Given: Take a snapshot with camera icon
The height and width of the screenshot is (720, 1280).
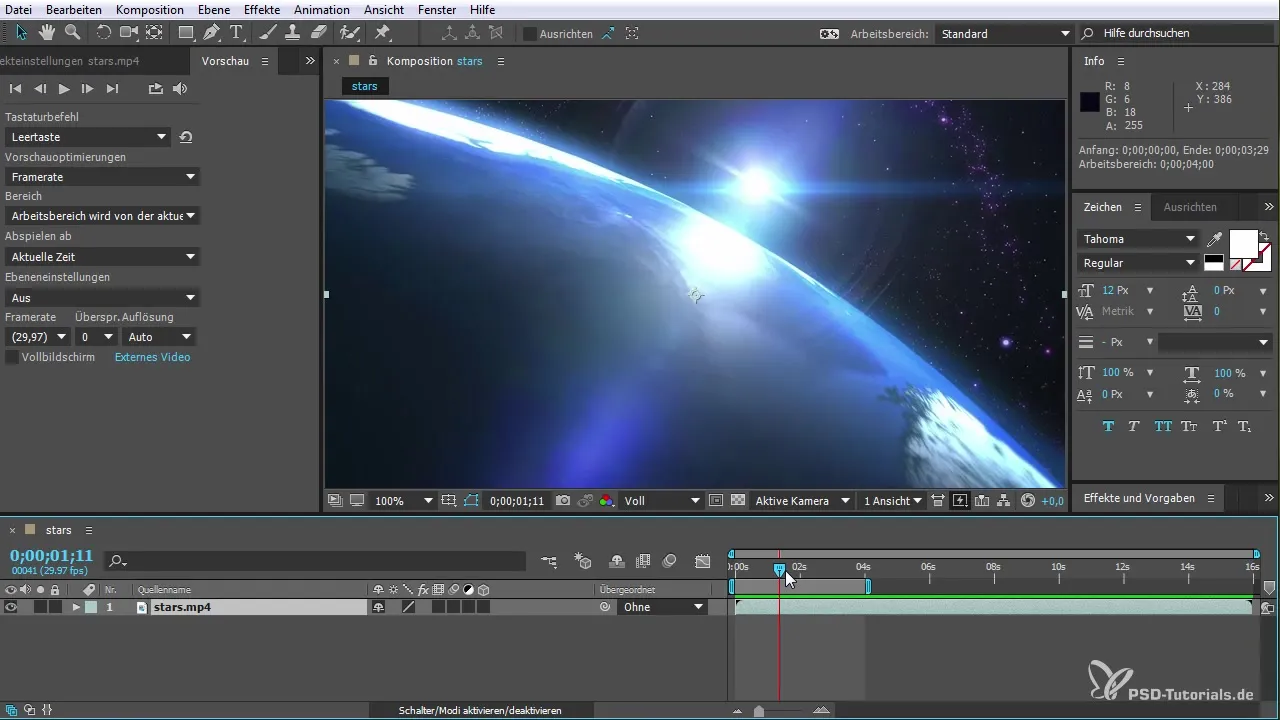Looking at the screenshot, I should click(563, 501).
